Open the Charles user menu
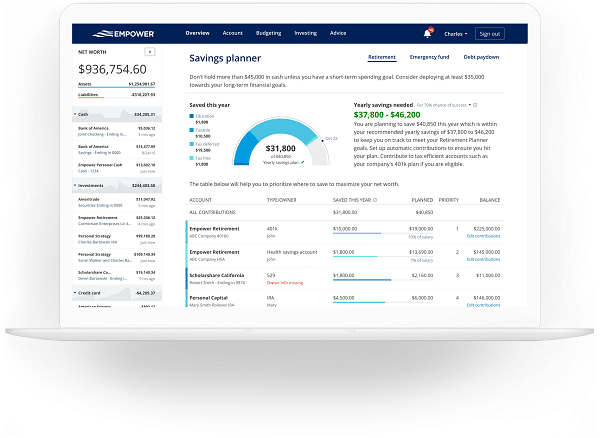The height and width of the screenshot is (438, 600). click(x=453, y=33)
